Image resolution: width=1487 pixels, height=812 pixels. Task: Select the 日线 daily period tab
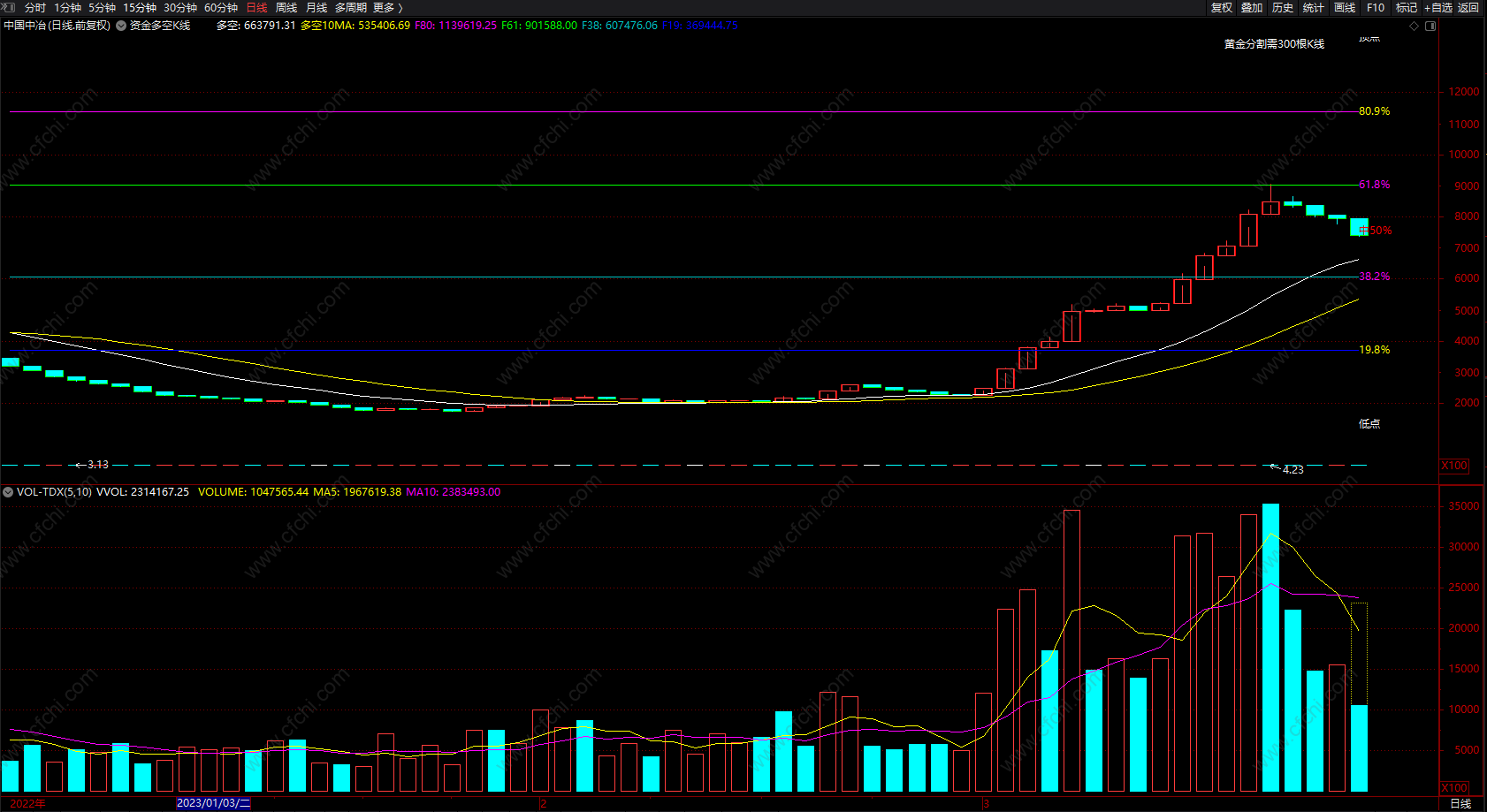coord(256,8)
